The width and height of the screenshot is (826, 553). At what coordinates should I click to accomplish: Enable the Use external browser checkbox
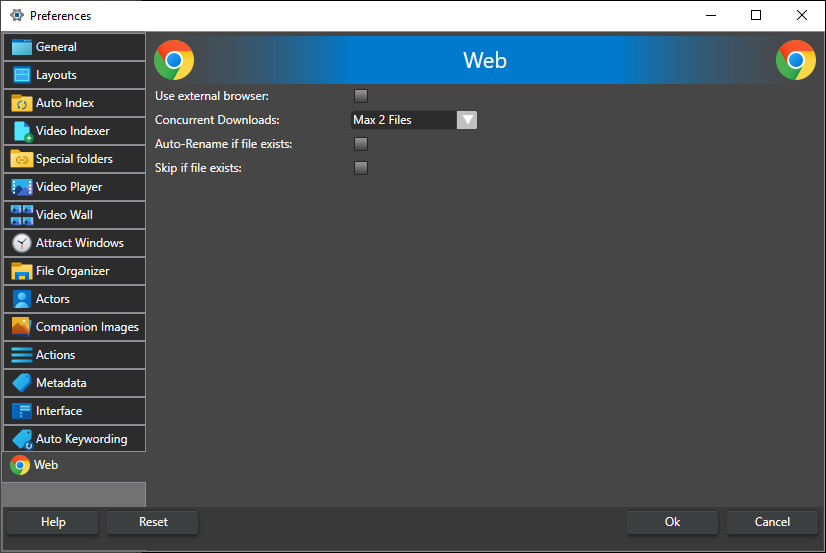pos(361,96)
